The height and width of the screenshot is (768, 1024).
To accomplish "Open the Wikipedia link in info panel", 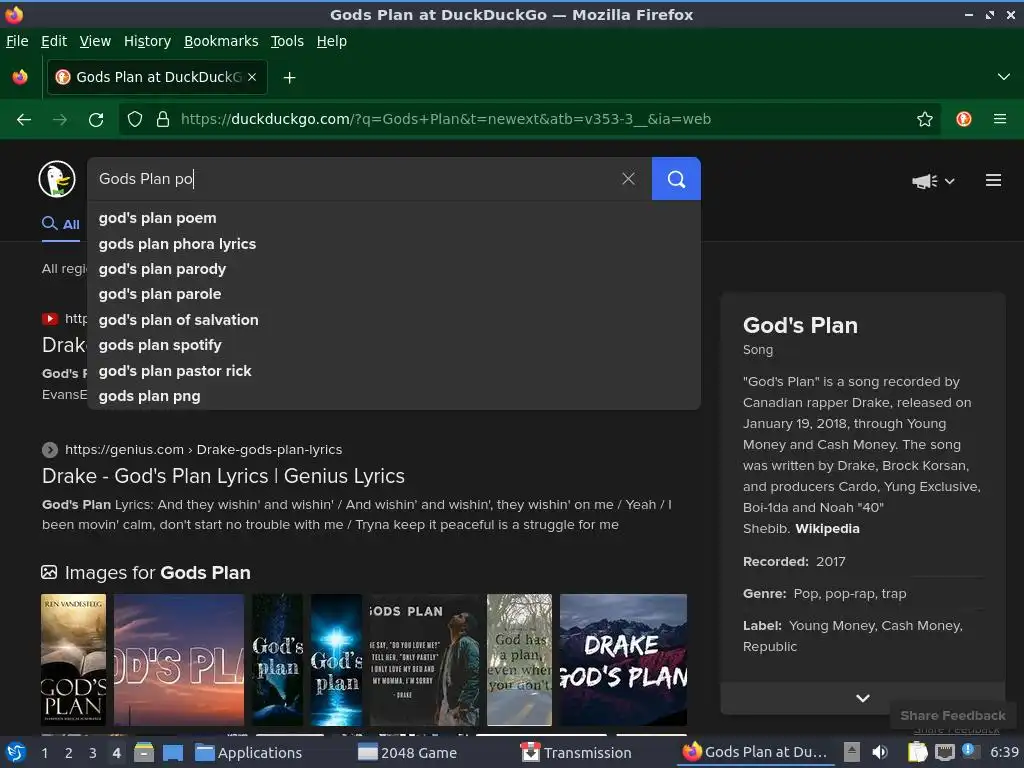I will (x=827, y=528).
